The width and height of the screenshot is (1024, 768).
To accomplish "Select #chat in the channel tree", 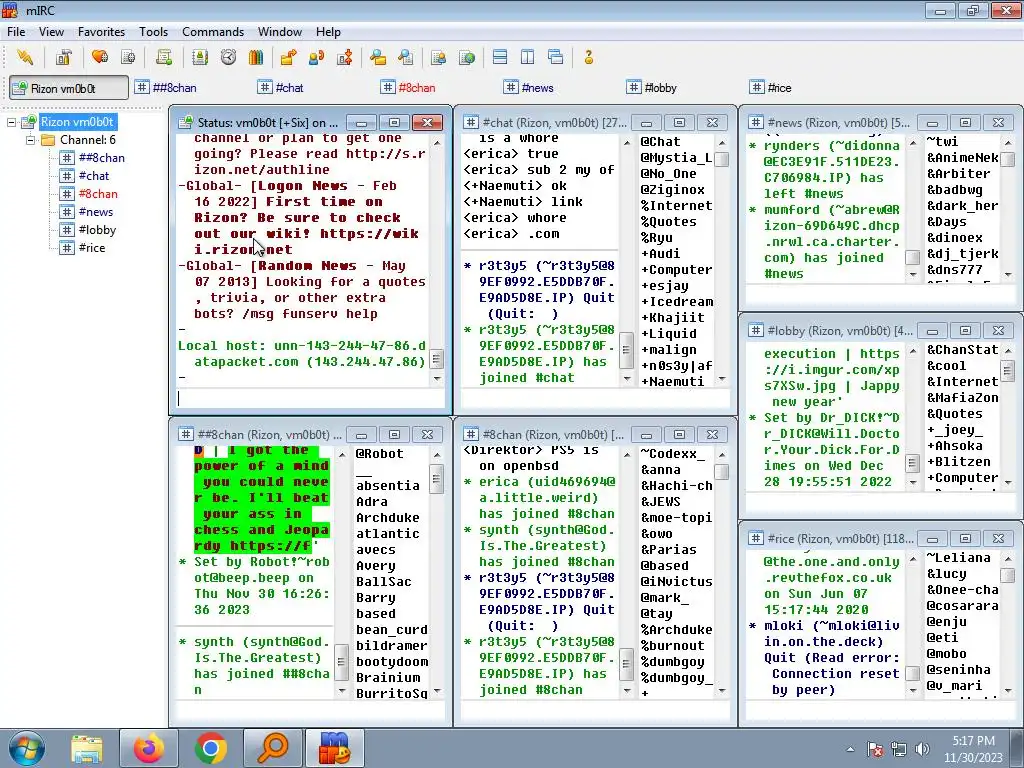I will click(x=93, y=176).
